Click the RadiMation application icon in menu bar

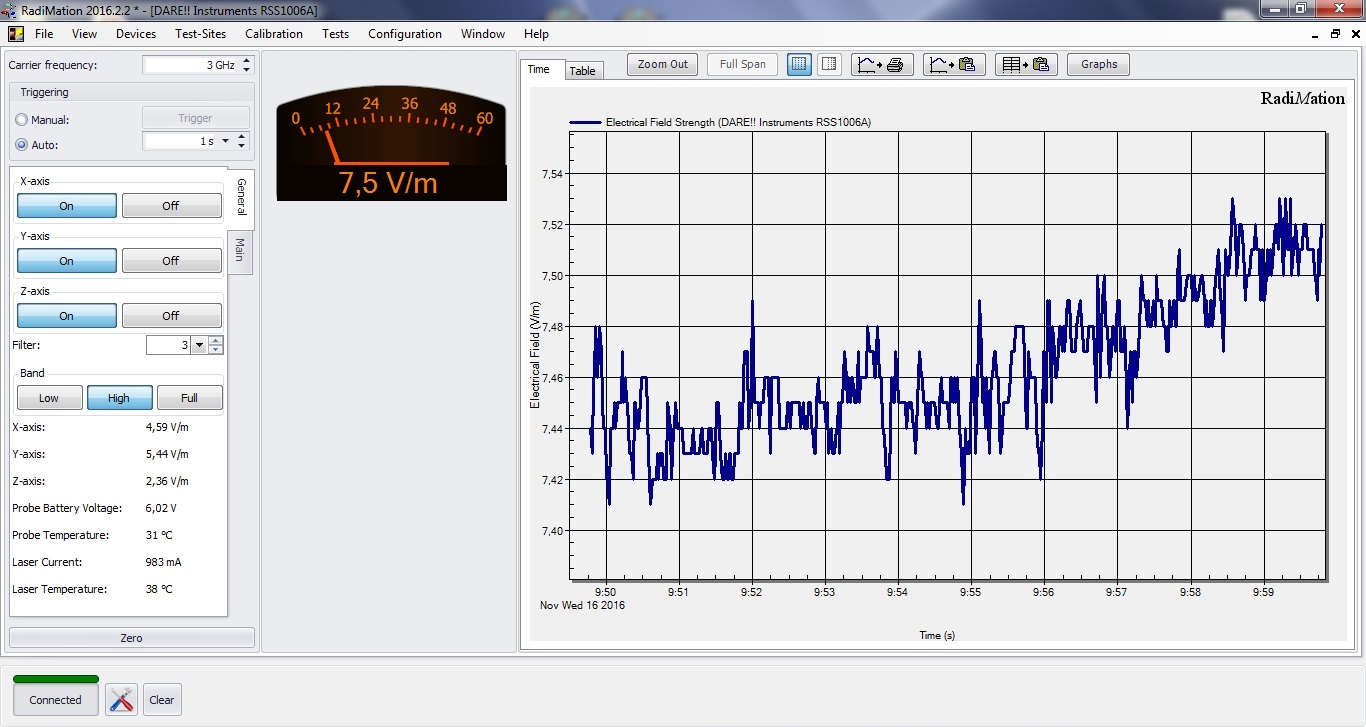[x=14, y=33]
